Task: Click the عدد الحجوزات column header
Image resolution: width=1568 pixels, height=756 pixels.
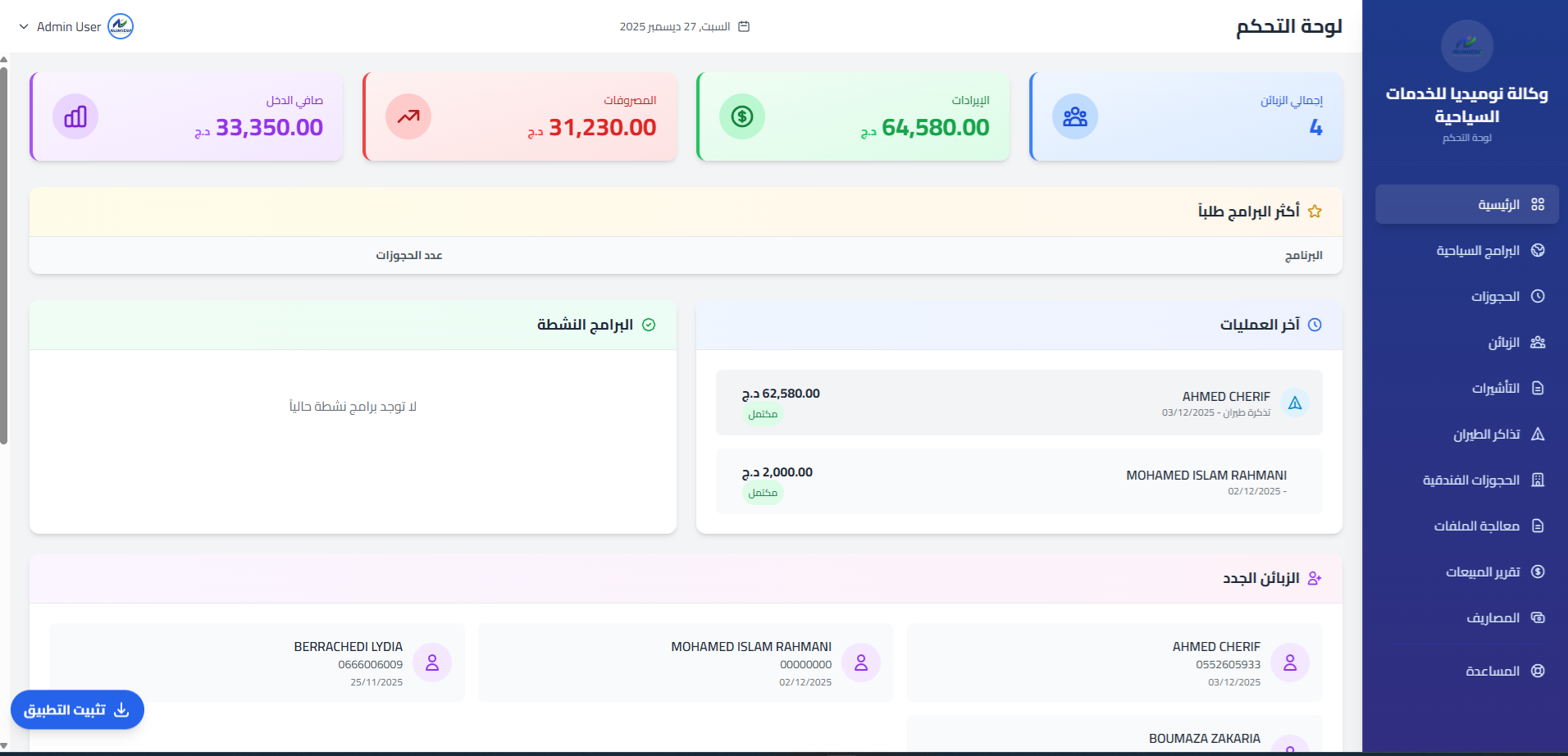Action: pos(409,256)
